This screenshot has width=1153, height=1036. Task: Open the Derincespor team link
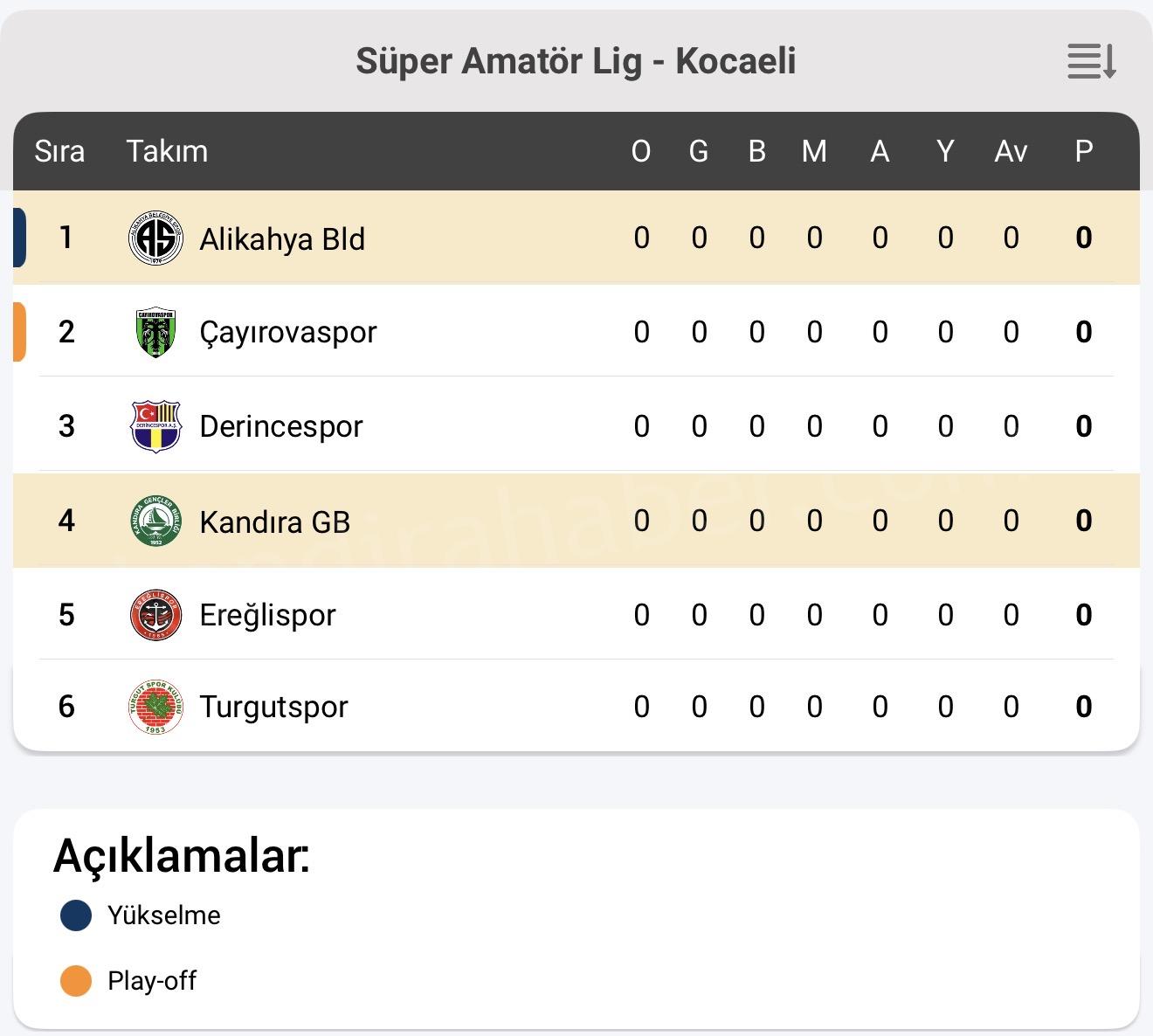click(280, 427)
